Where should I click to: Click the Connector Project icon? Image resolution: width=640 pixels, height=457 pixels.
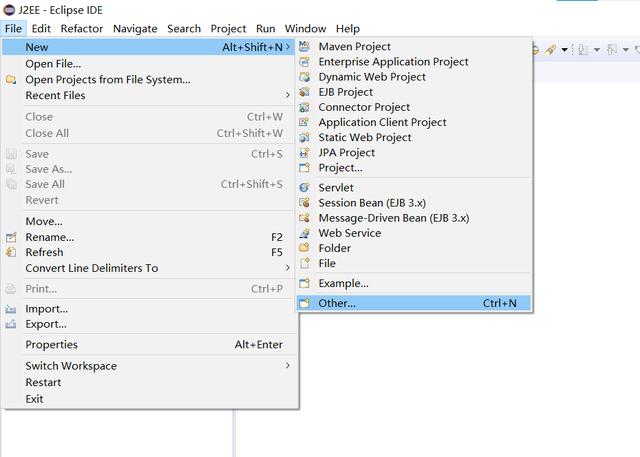[304, 107]
